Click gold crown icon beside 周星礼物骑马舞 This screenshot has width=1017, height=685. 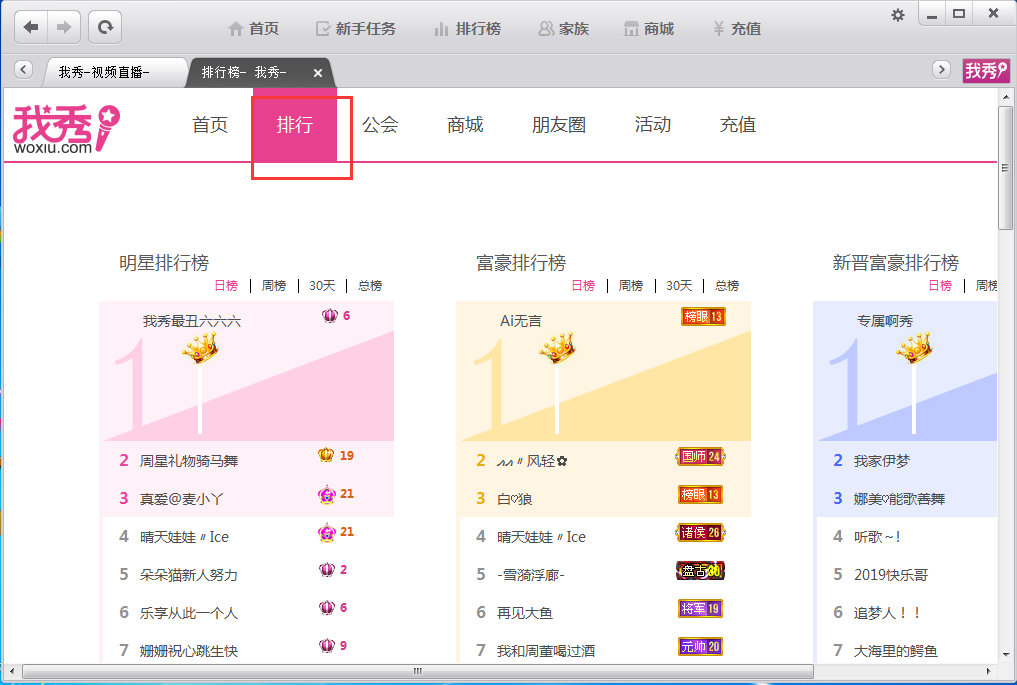tap(326, 455)
